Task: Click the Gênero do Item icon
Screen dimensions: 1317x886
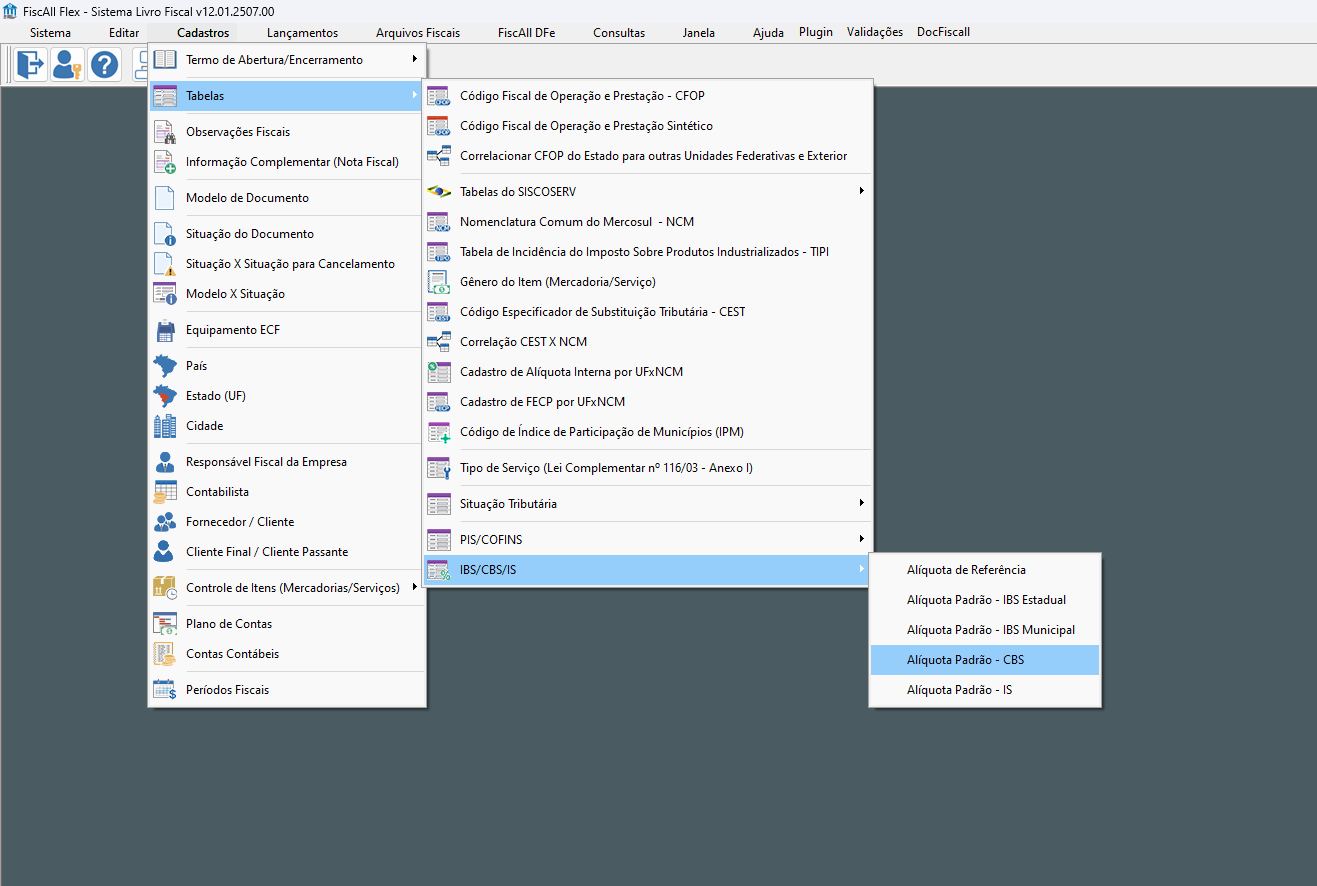Action: [x=439, y=282]
